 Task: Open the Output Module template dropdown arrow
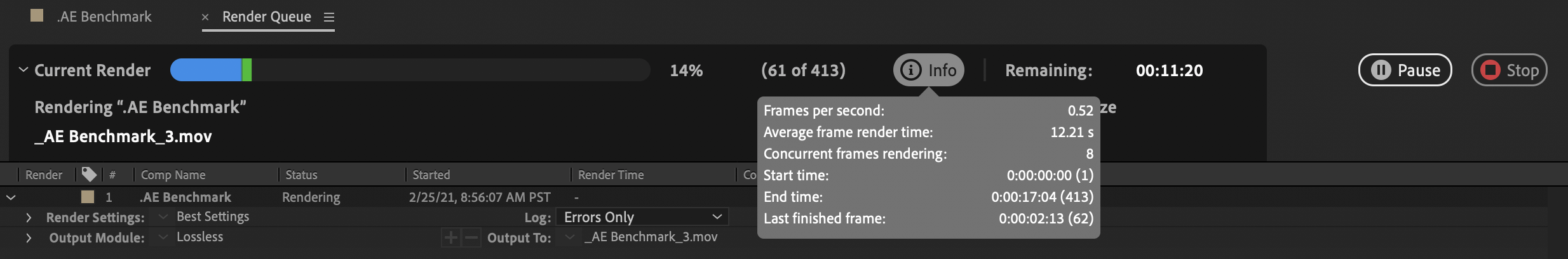[x=163, y=237]
